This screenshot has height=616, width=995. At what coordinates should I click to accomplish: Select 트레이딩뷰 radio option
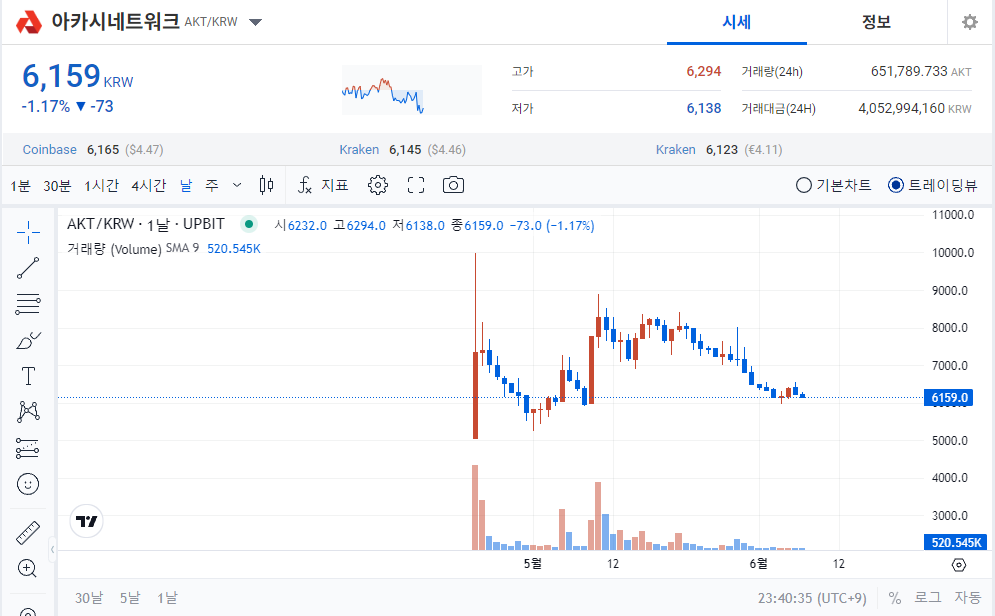click(x=932, y=185)
